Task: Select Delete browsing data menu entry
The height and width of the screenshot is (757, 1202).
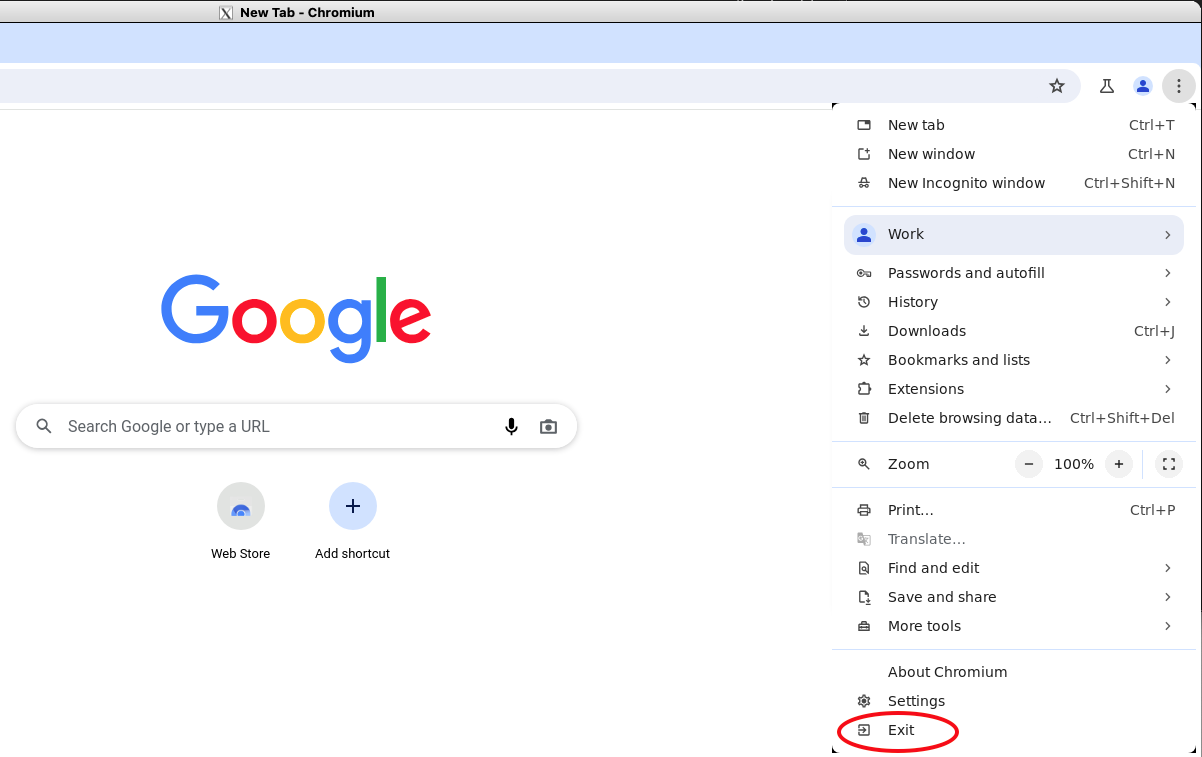Action: point(1014,418)
